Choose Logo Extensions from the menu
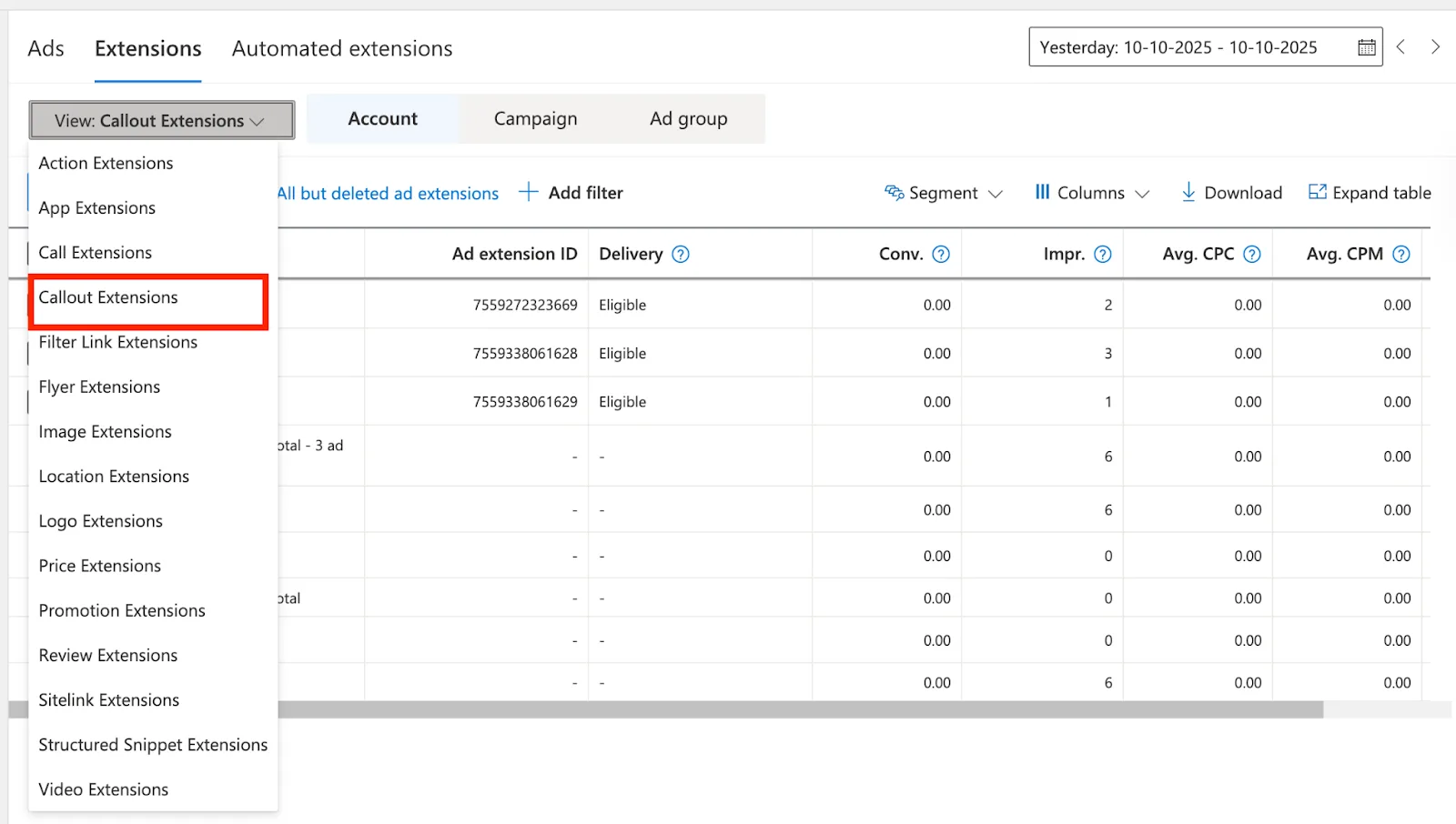This screenshot has width=1456, height=824. pos(153,520)
